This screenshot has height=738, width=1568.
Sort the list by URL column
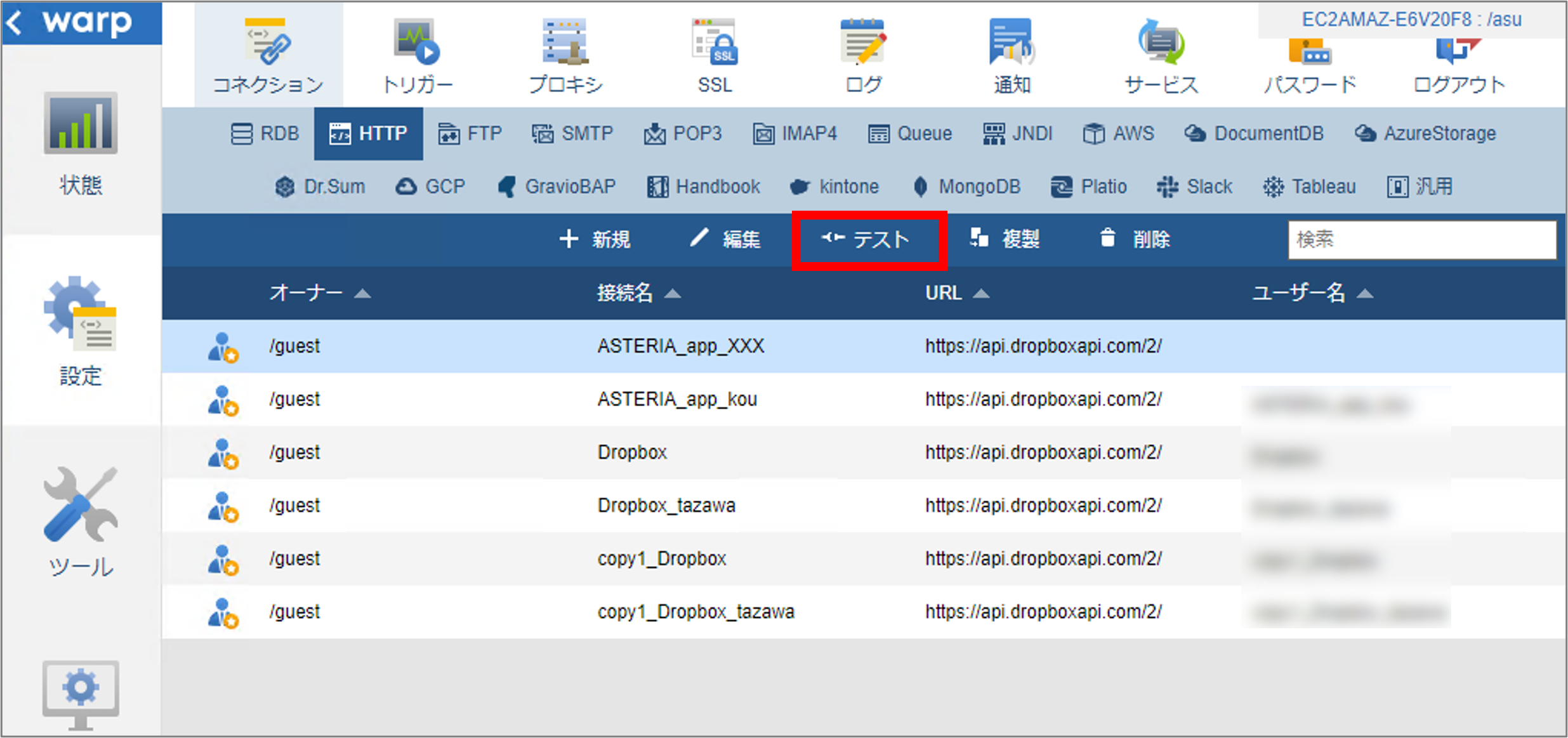(x=957, y=293)
